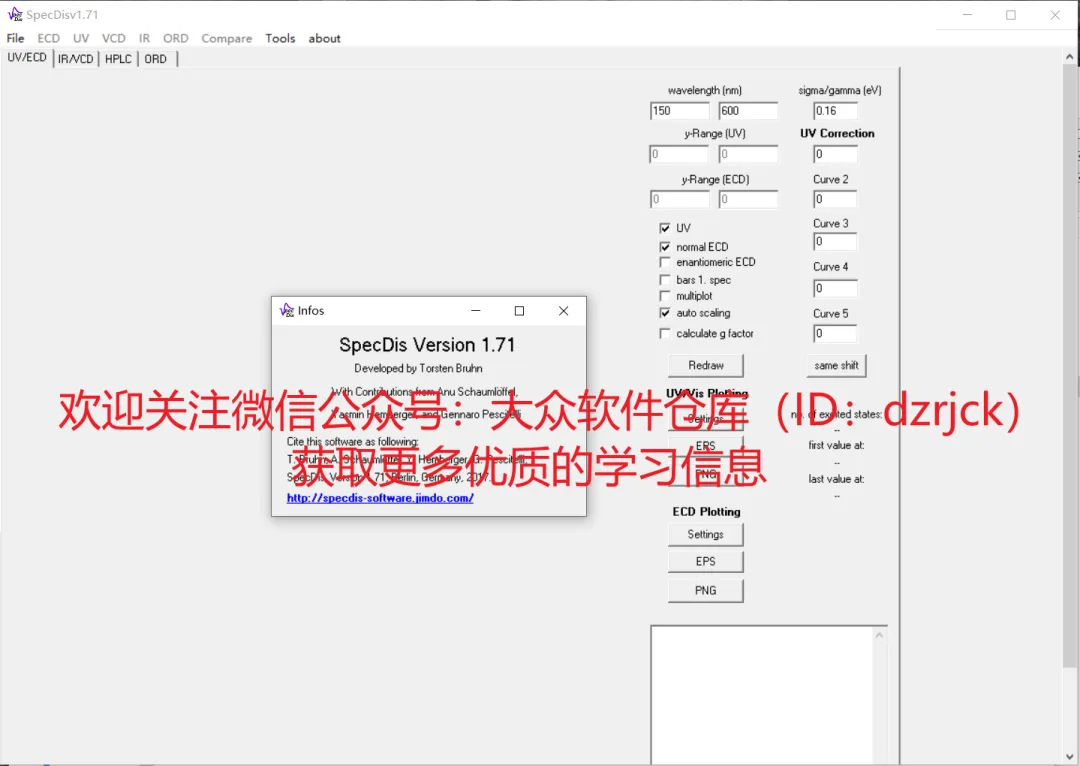Open the VCD menu
The width and height of the screenshot is (1080, 766).
114,39
